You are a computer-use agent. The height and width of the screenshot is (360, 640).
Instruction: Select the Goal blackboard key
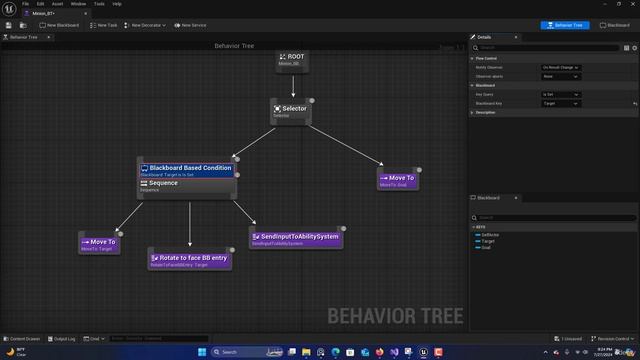pos(486,247)
